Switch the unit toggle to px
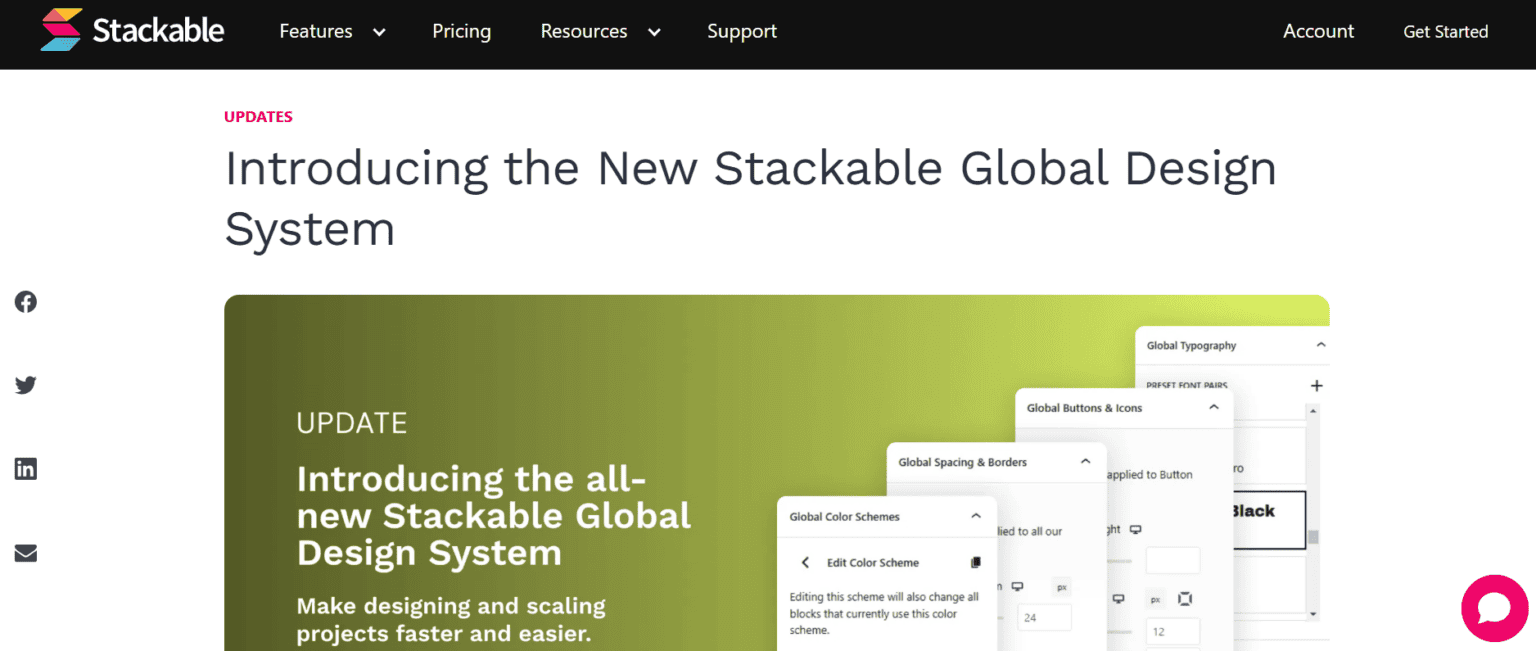Viewport: 1536px width, 651px height. 1155,598
